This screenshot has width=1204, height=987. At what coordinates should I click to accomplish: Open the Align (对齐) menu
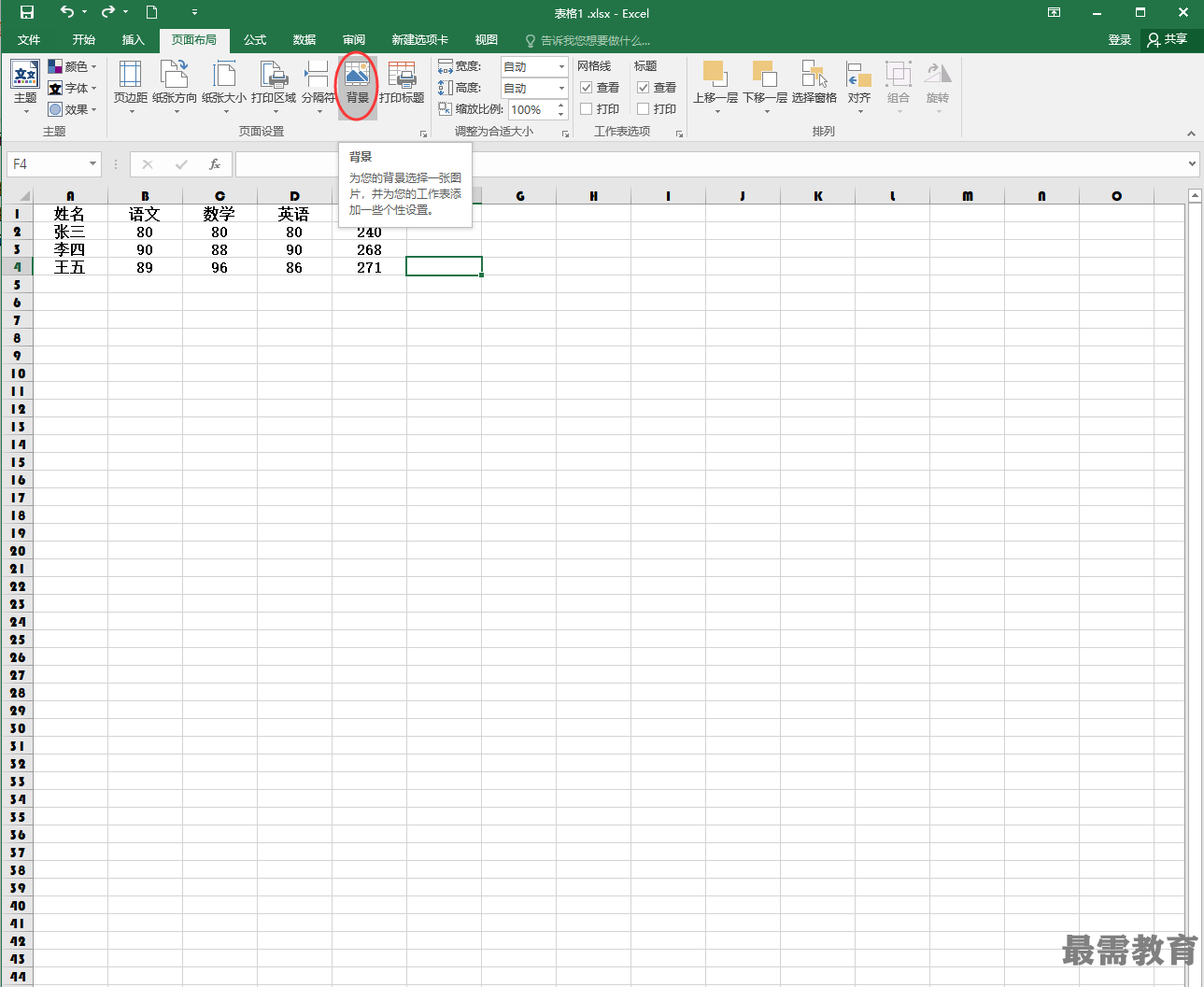[x=859, y=87]
